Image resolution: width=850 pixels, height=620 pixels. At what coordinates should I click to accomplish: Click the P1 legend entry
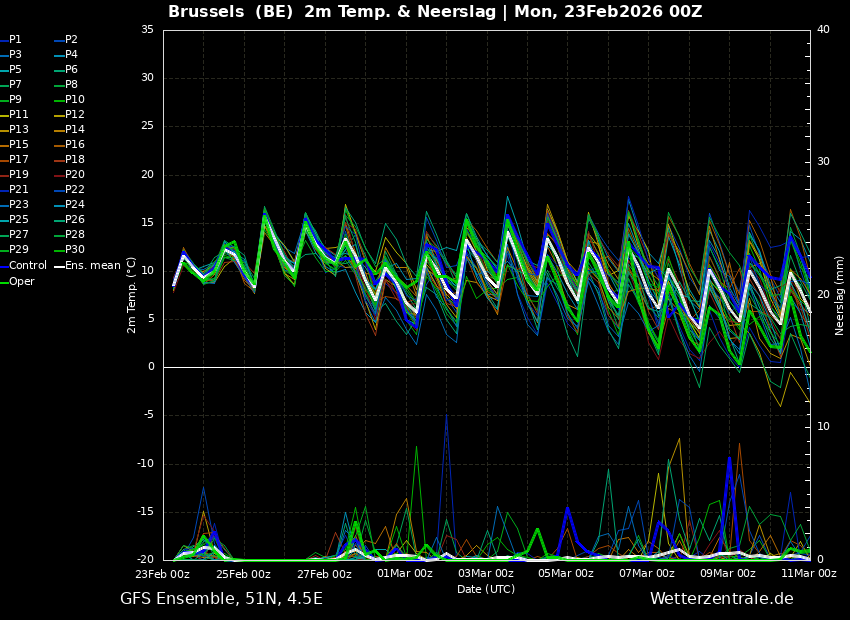pyautogui.click(x=15, y=40)
